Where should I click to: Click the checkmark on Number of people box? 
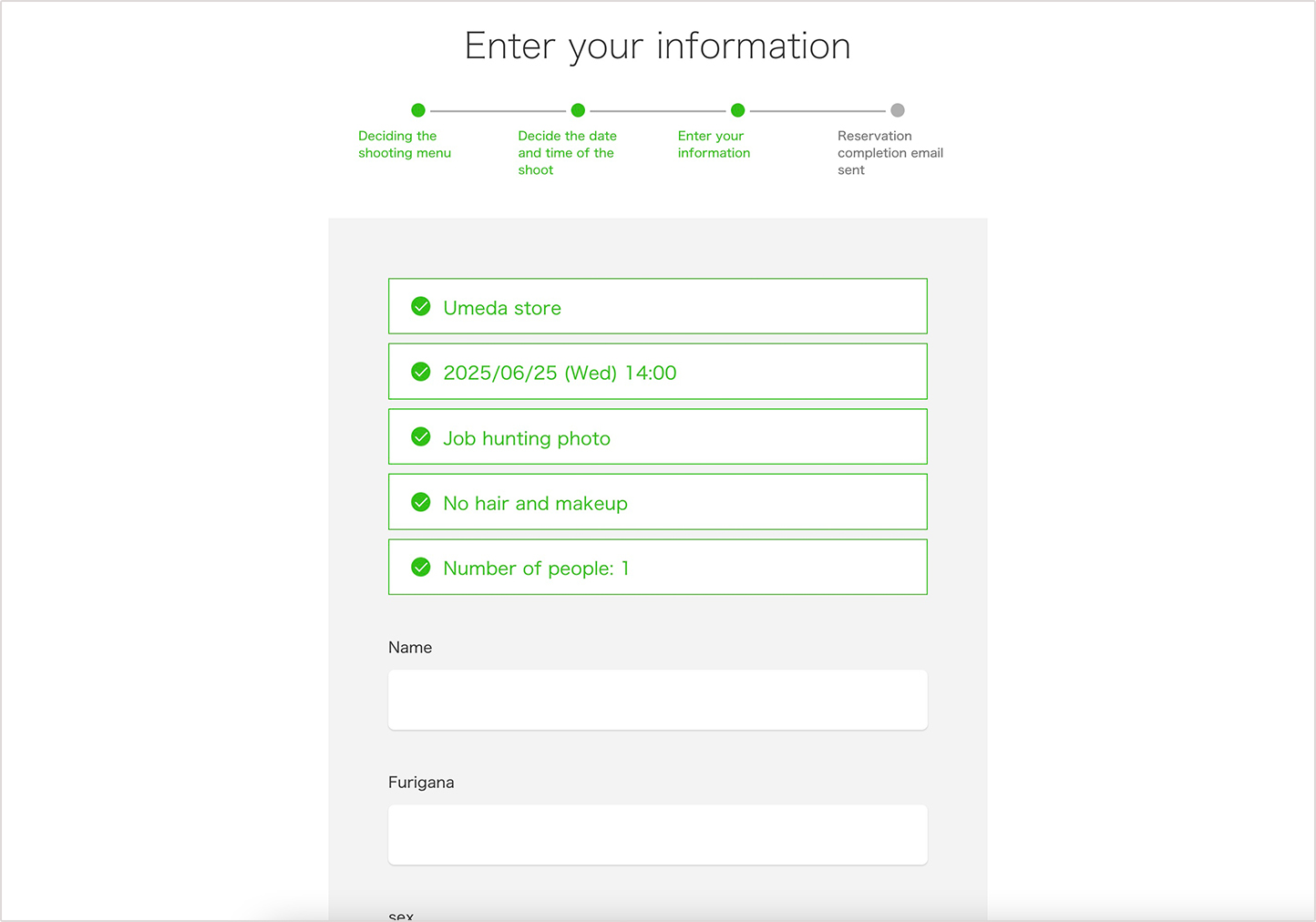tap(420, 567)
